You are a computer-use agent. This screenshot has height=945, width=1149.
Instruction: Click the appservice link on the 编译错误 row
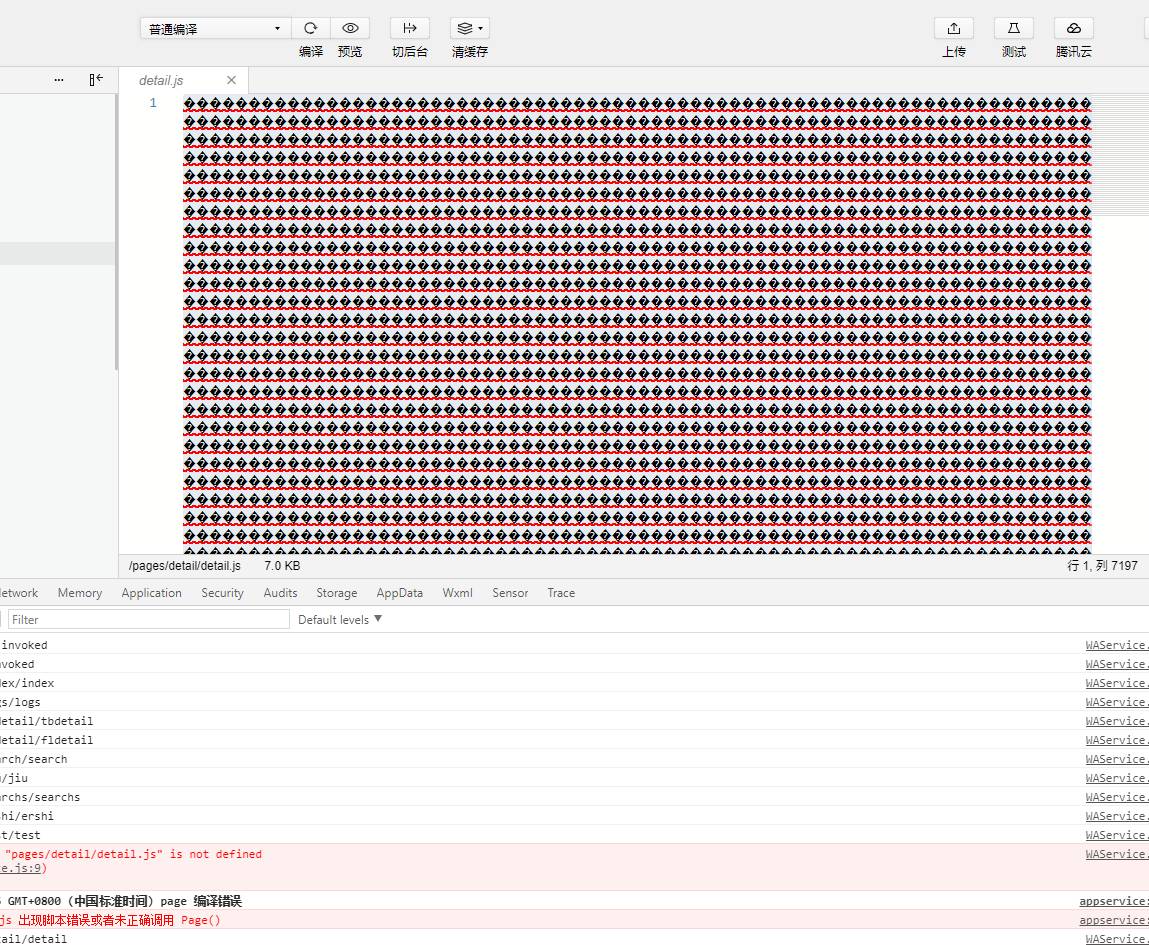point(1114,901)
